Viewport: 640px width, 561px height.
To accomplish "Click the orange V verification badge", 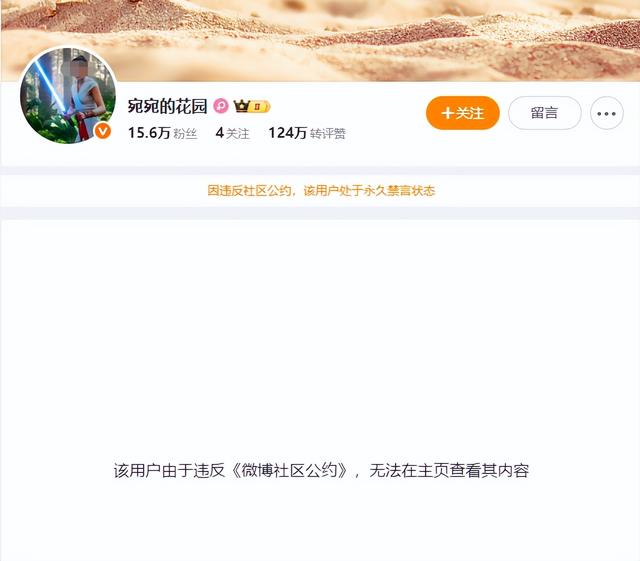I will 103,131.
